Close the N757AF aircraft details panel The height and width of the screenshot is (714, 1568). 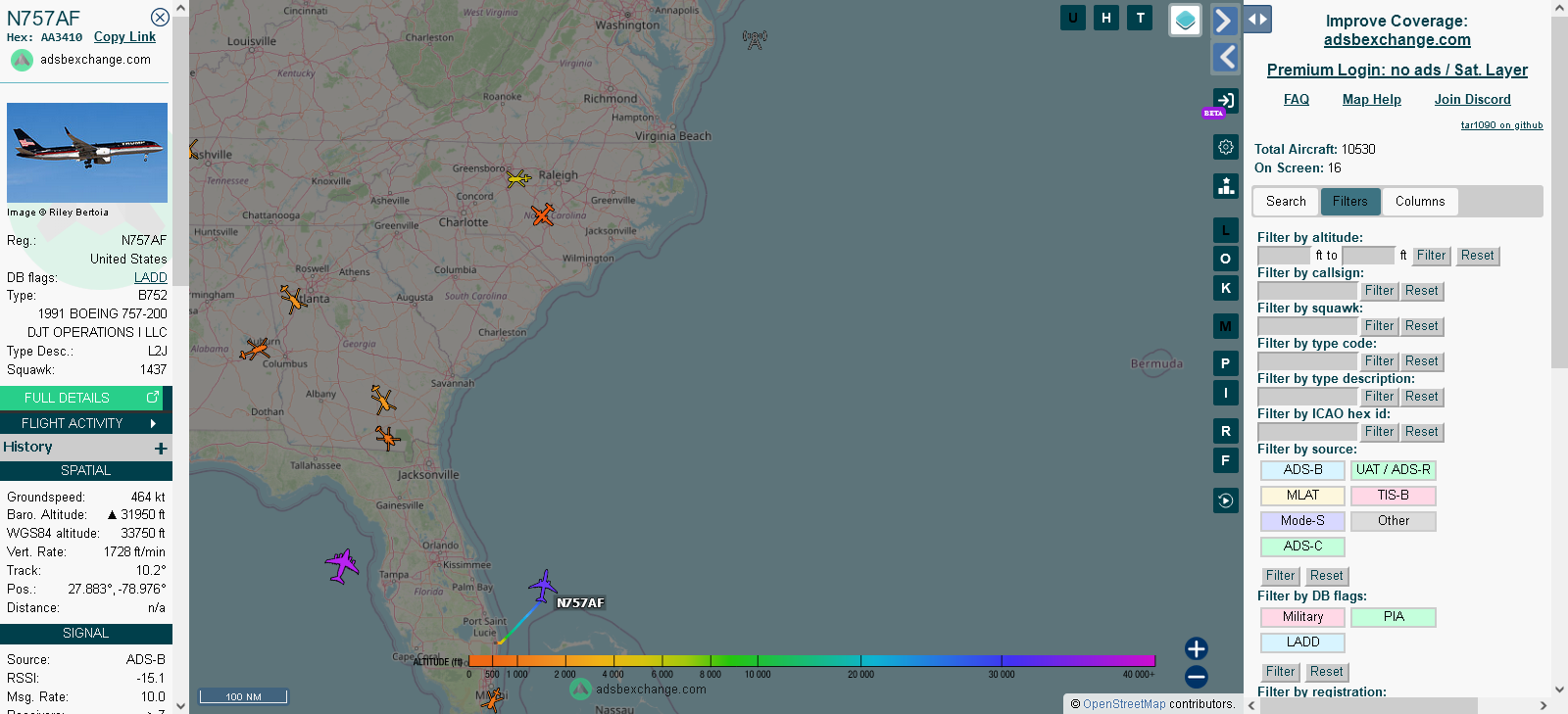pos(160,18)
